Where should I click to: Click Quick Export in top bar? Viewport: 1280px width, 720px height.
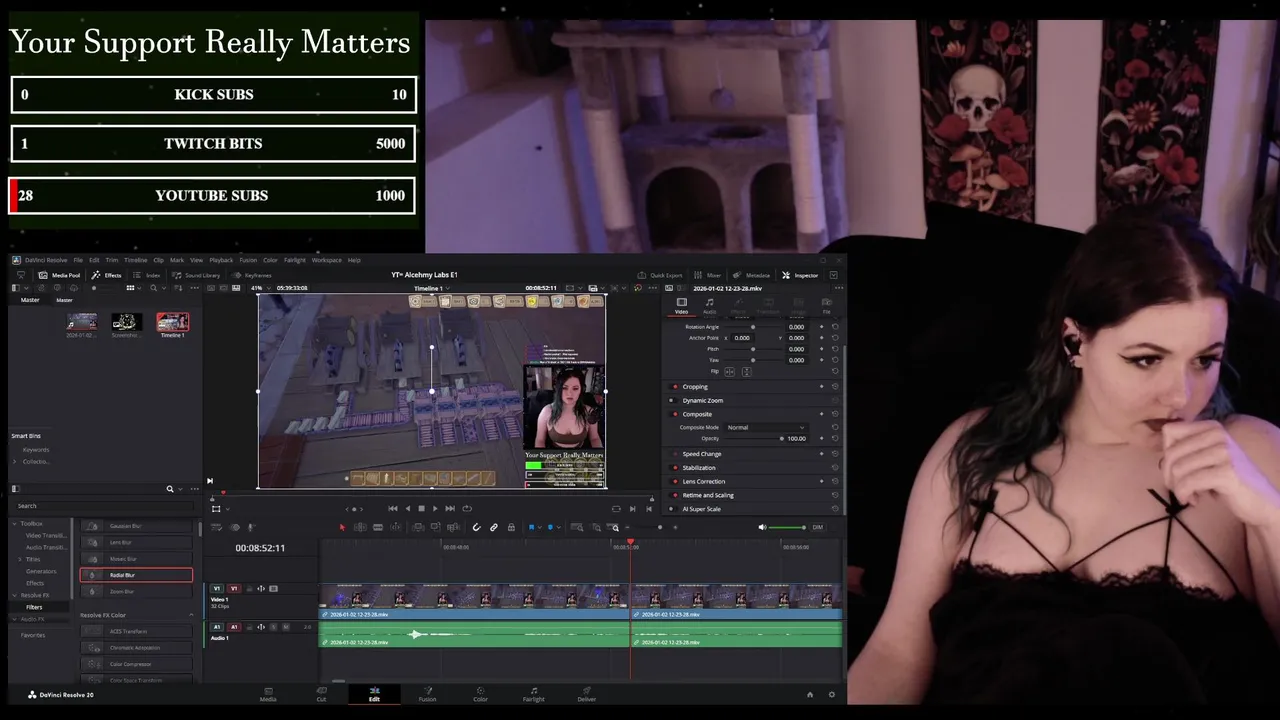click(660, 275)
